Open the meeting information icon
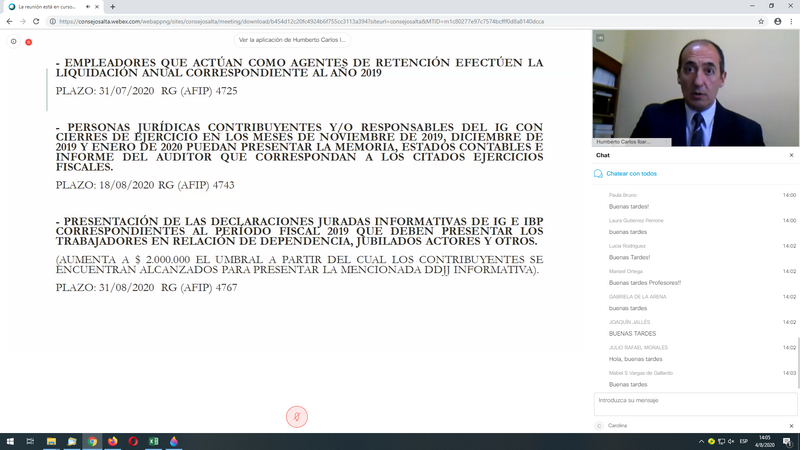The height and width of the screenshot is (450, 800). click(x=14, y=41)
